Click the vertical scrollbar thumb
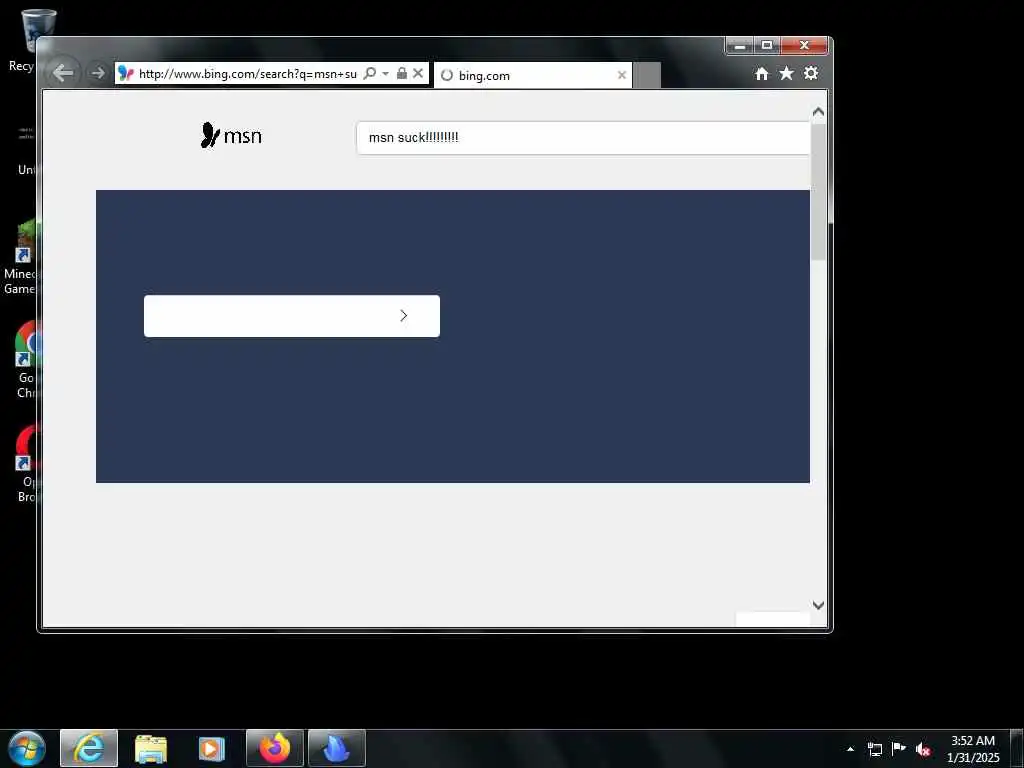The height and width of the screenshot is (768, 1024). point(818,191)
